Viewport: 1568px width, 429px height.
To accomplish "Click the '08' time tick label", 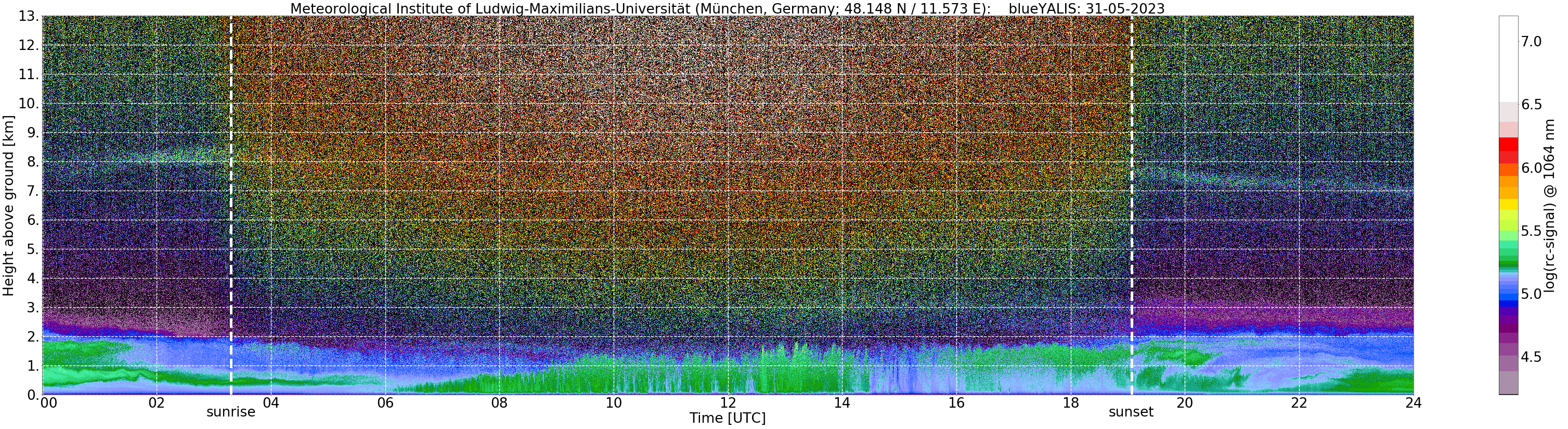I will click(499, 403).
